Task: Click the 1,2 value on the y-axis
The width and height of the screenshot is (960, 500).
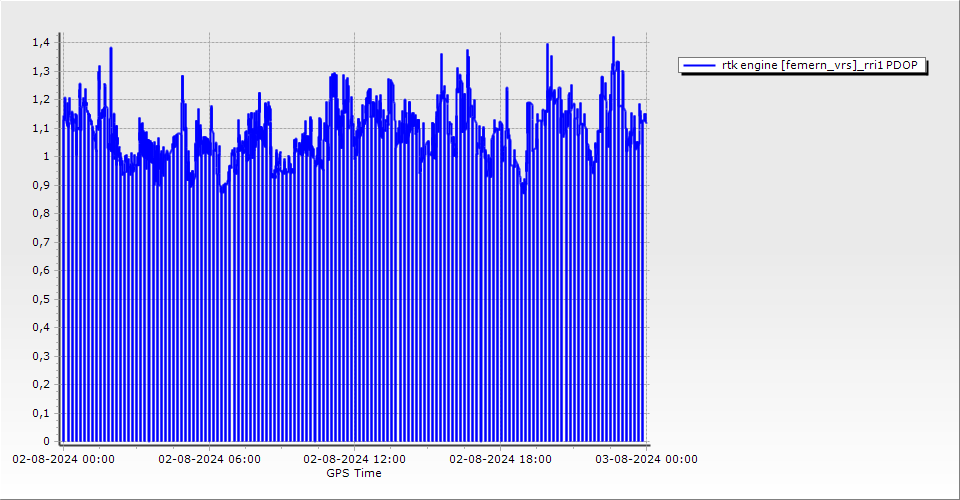Action: point(41,100)
